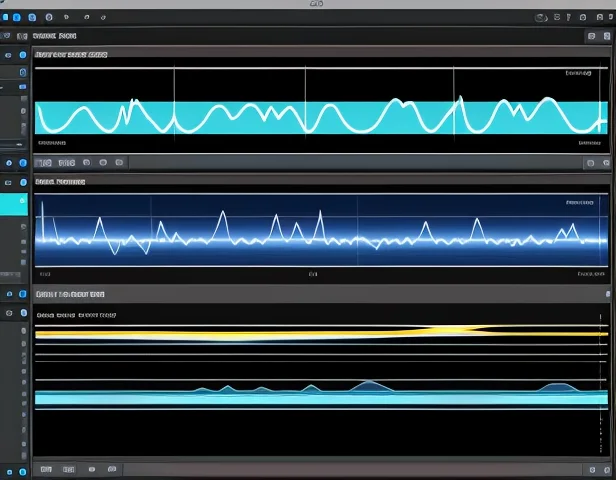Click the small slider handle in the sidebar's top section
The width and height of the screenshot is (616, 480).
click(x=19, y=145)
